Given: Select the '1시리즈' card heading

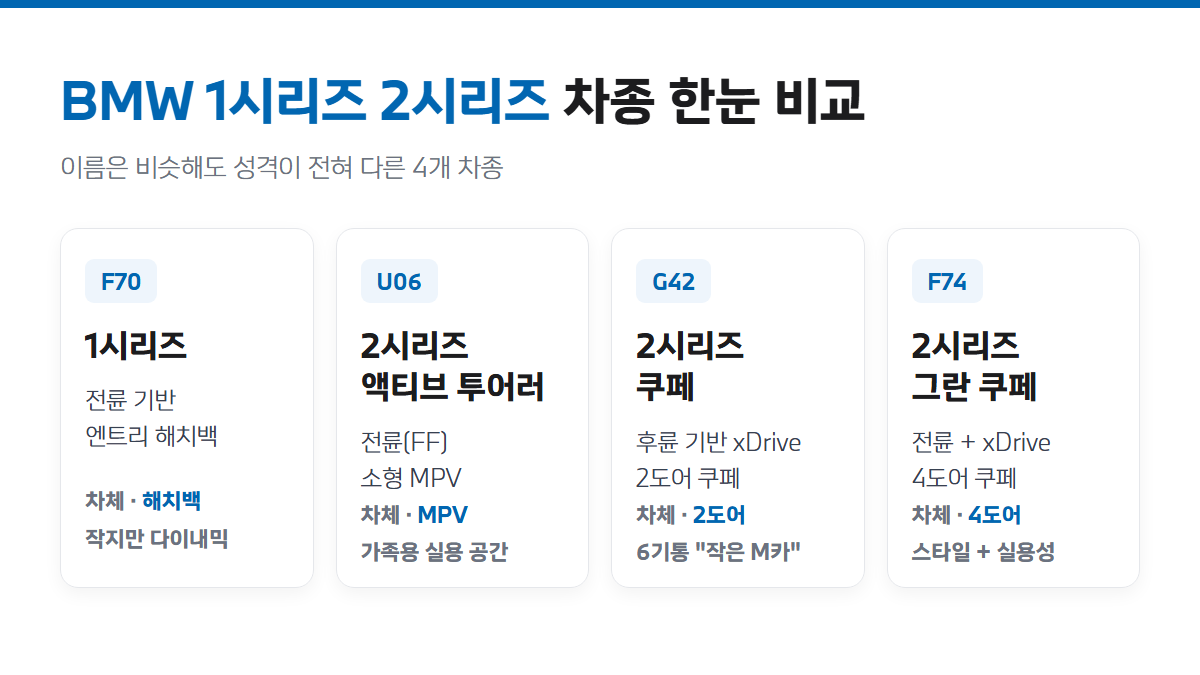Looking at the screenshot, I should point(136,346).
